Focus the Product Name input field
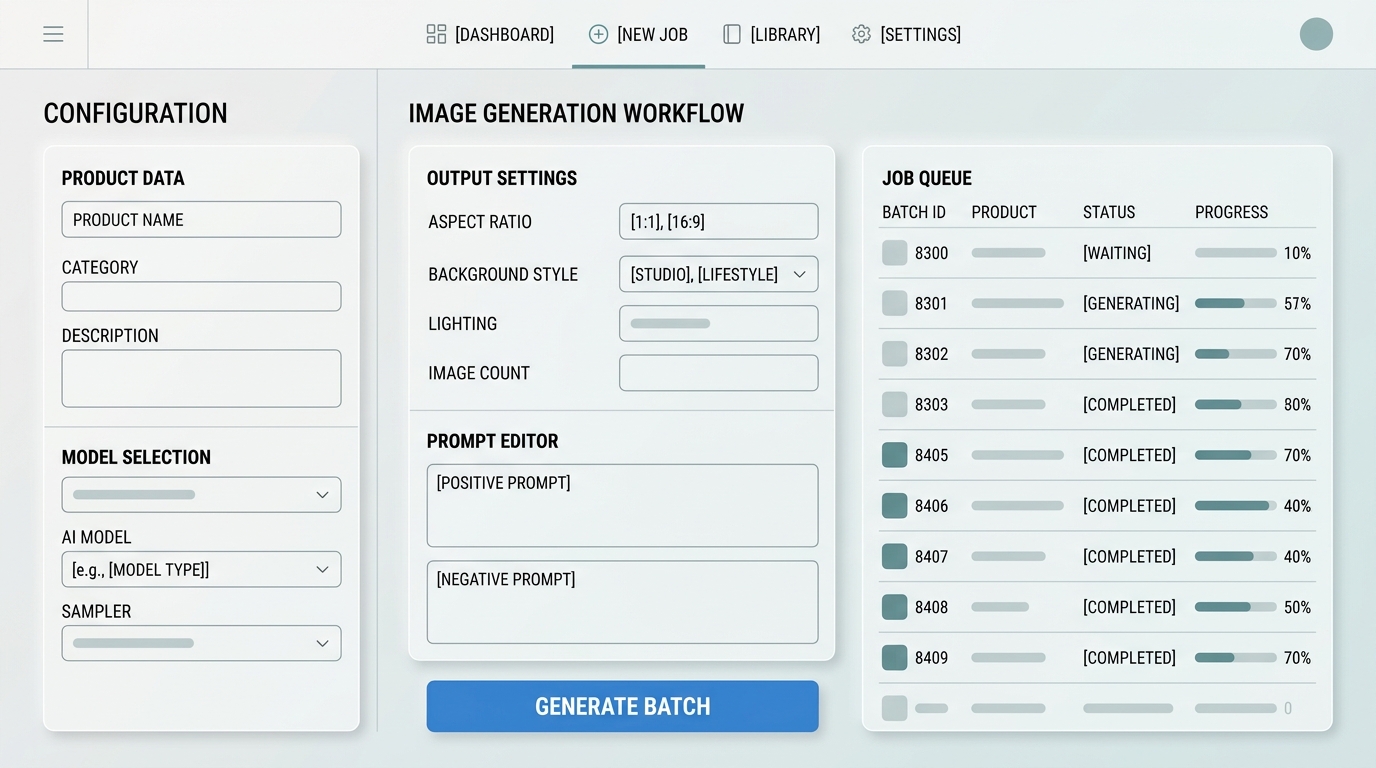 click(201, 219)
